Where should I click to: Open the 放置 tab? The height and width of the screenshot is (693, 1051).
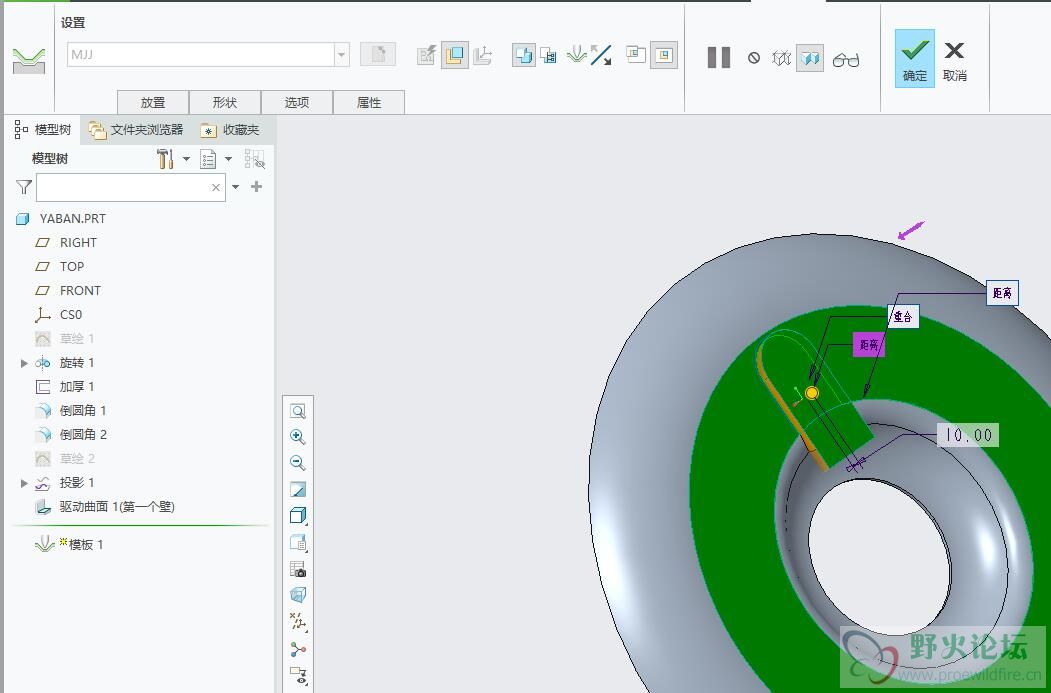tap(153, 102)
